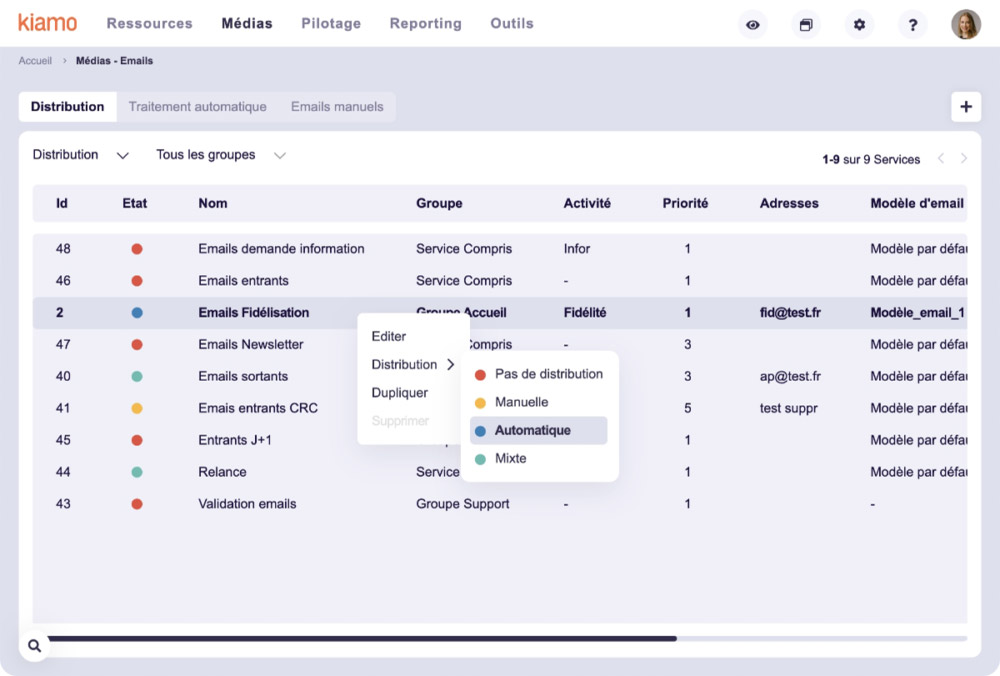This screenshot has height=676, width=1000.
Task: Open the Tous les groupes dropdown
Action: (221, 155)
